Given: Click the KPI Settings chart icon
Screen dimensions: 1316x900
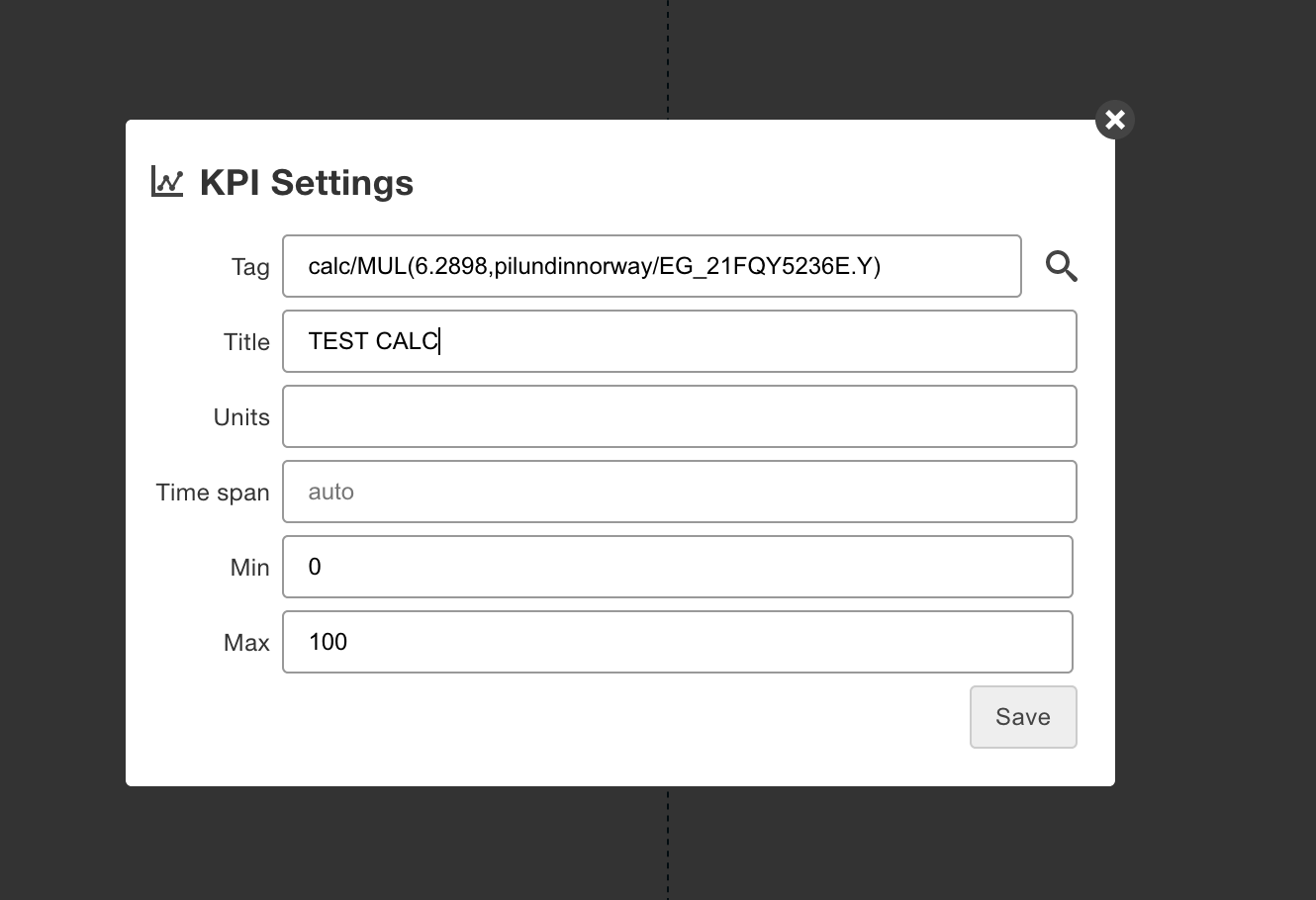Looking at the screenshot, I should pyautogui.click(x=167, y=182).
